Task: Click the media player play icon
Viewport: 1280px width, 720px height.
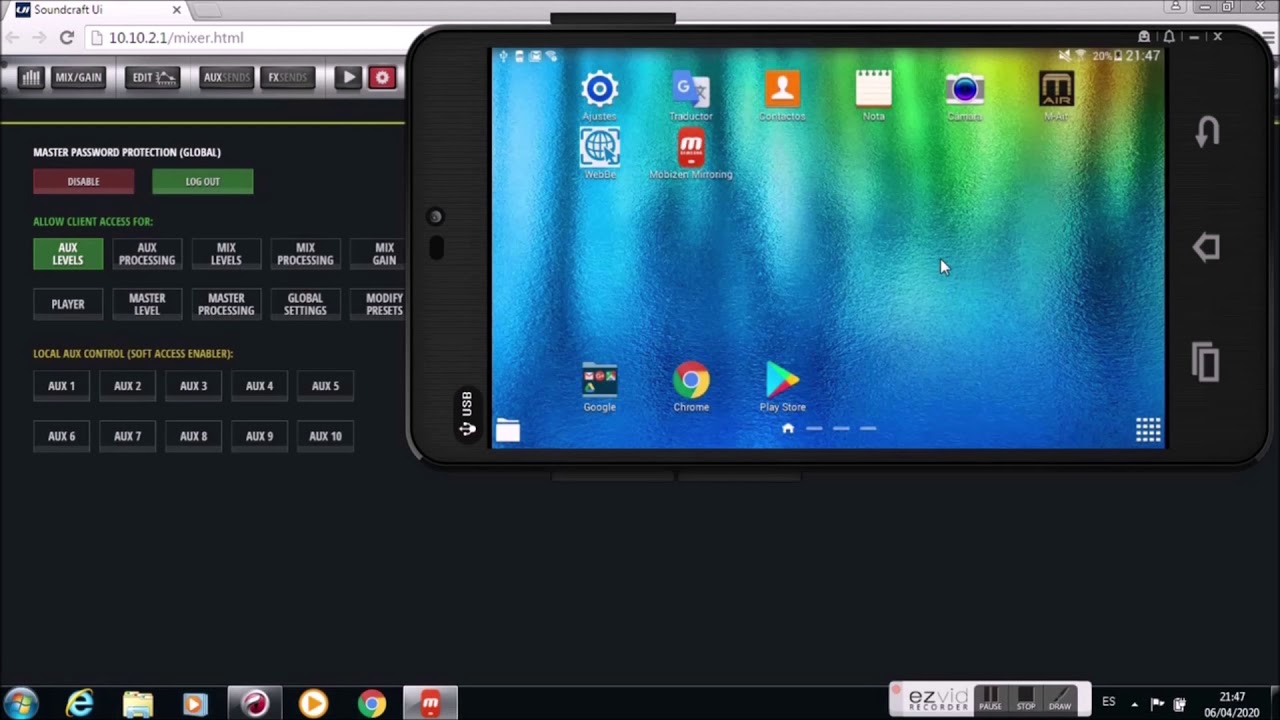Action: point(348,77)
